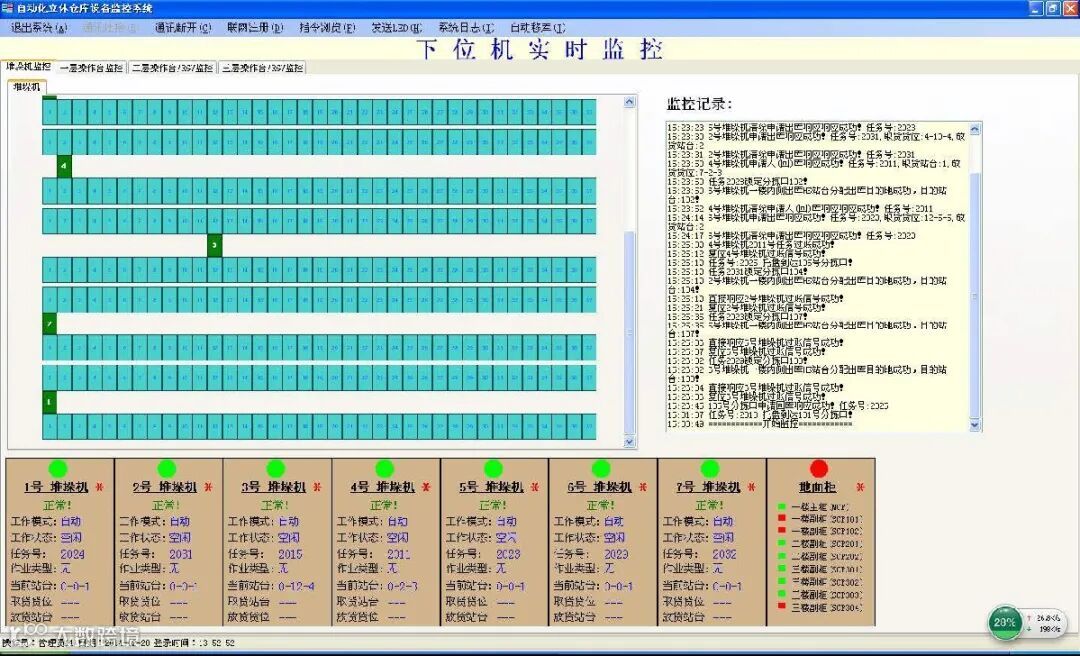Click the red asterisk beside 2号堆垛机
Image resolution: width=1080 pixels, height=656 pixels.
coord(208,487)
